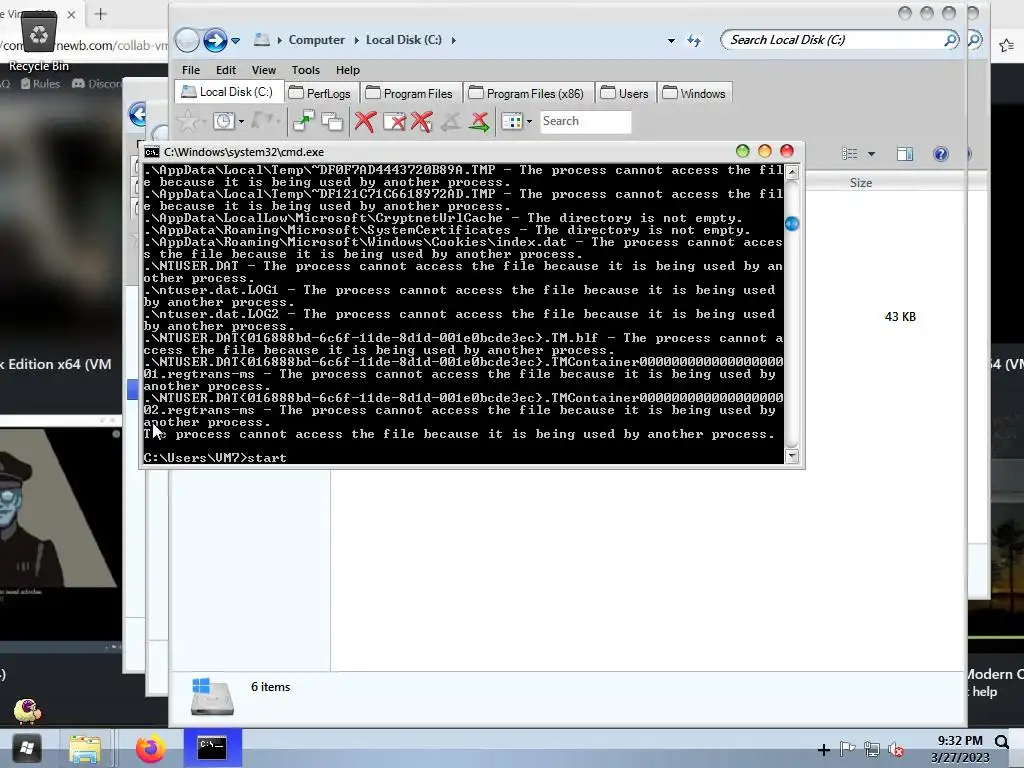Click the muted volume tray icon
Viewport: 1024px width, 768px height.
coord(896,750)
